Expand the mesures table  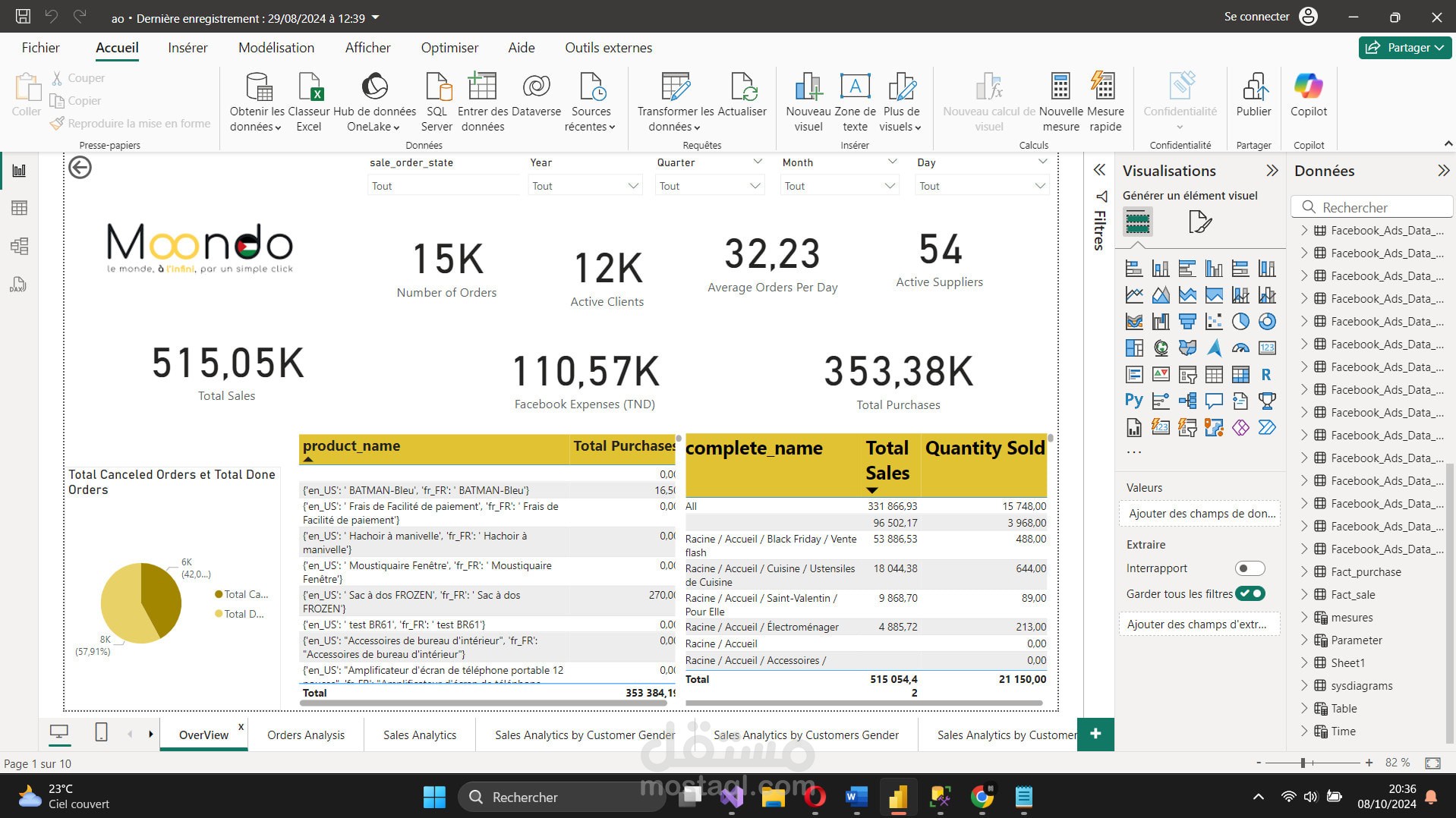1304,617
